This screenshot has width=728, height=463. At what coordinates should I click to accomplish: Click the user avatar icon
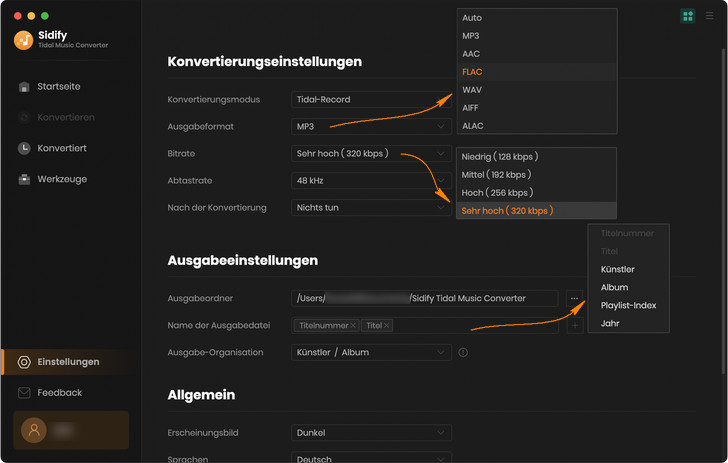pyautogui.click(x=35, y=430)
